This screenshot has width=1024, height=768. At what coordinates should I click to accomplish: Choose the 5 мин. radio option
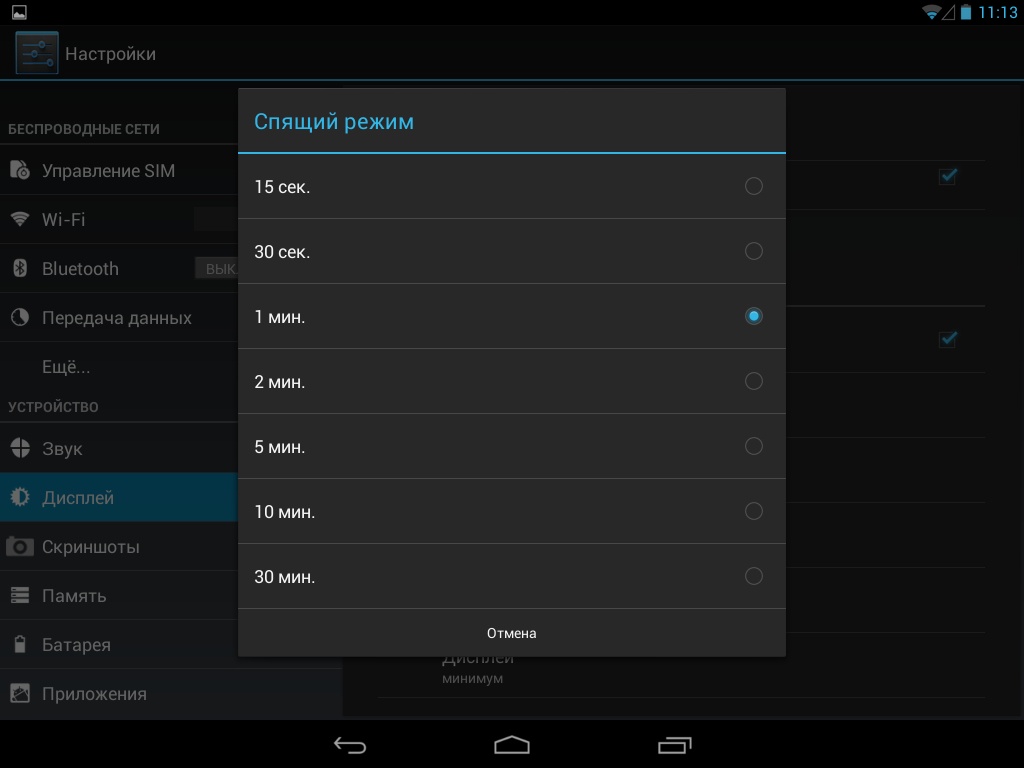pyautogui.click(x=754, y=446)
